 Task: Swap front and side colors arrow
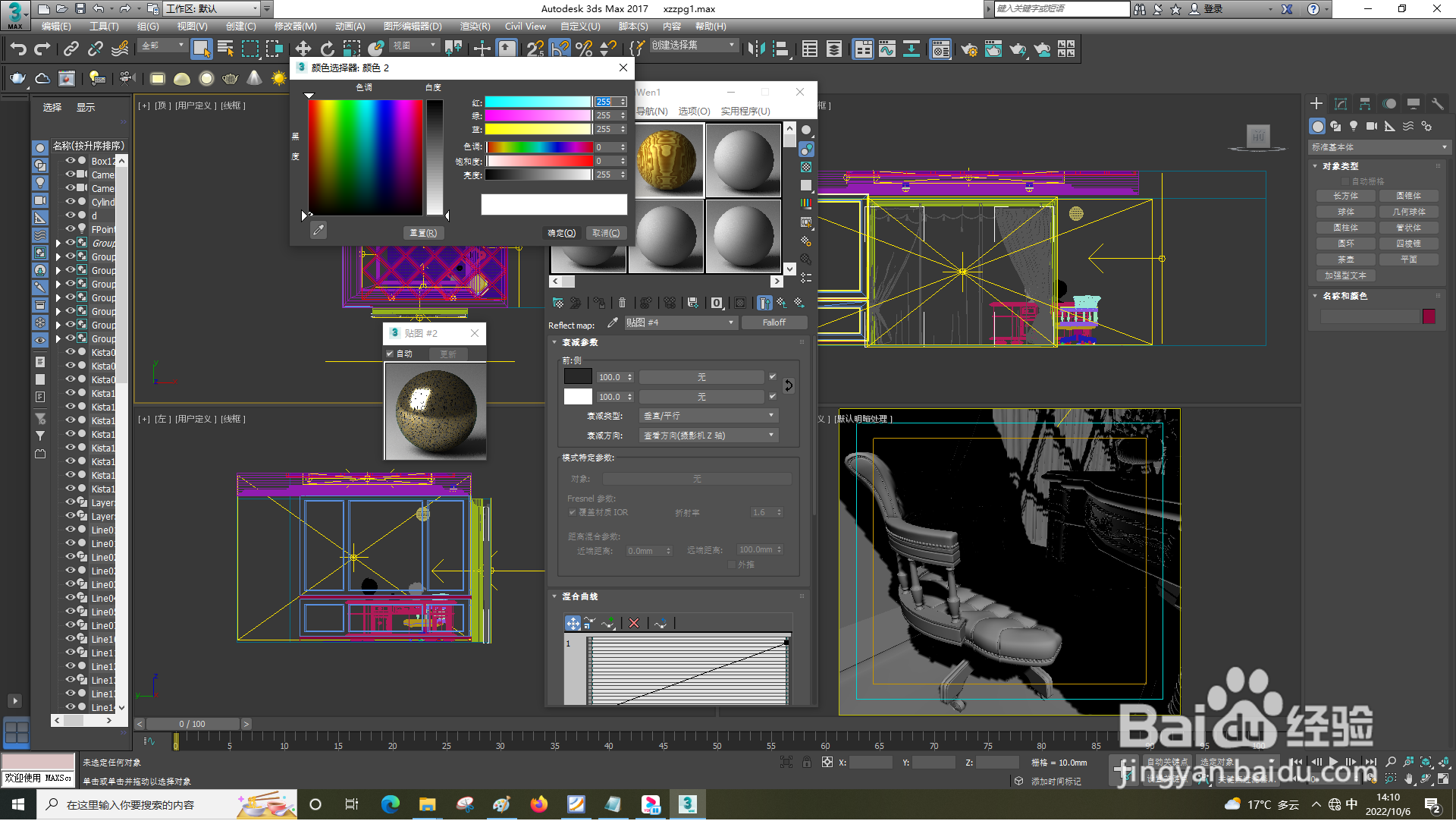pyautogui.click(x=789, y=386)
